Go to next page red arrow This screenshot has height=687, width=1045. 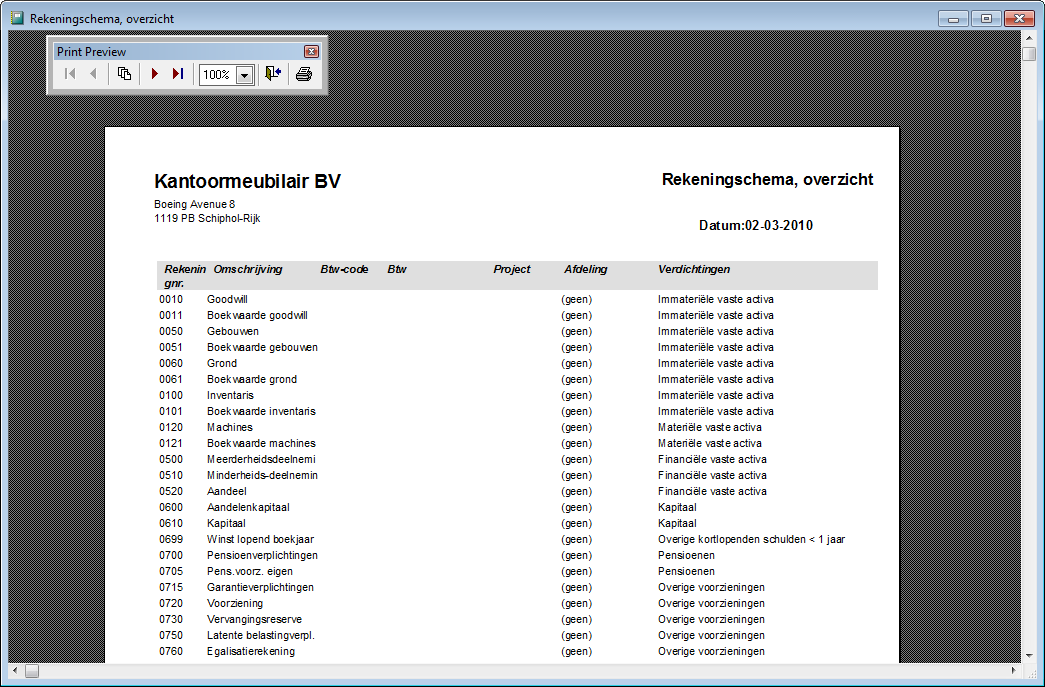pos(155,74)
